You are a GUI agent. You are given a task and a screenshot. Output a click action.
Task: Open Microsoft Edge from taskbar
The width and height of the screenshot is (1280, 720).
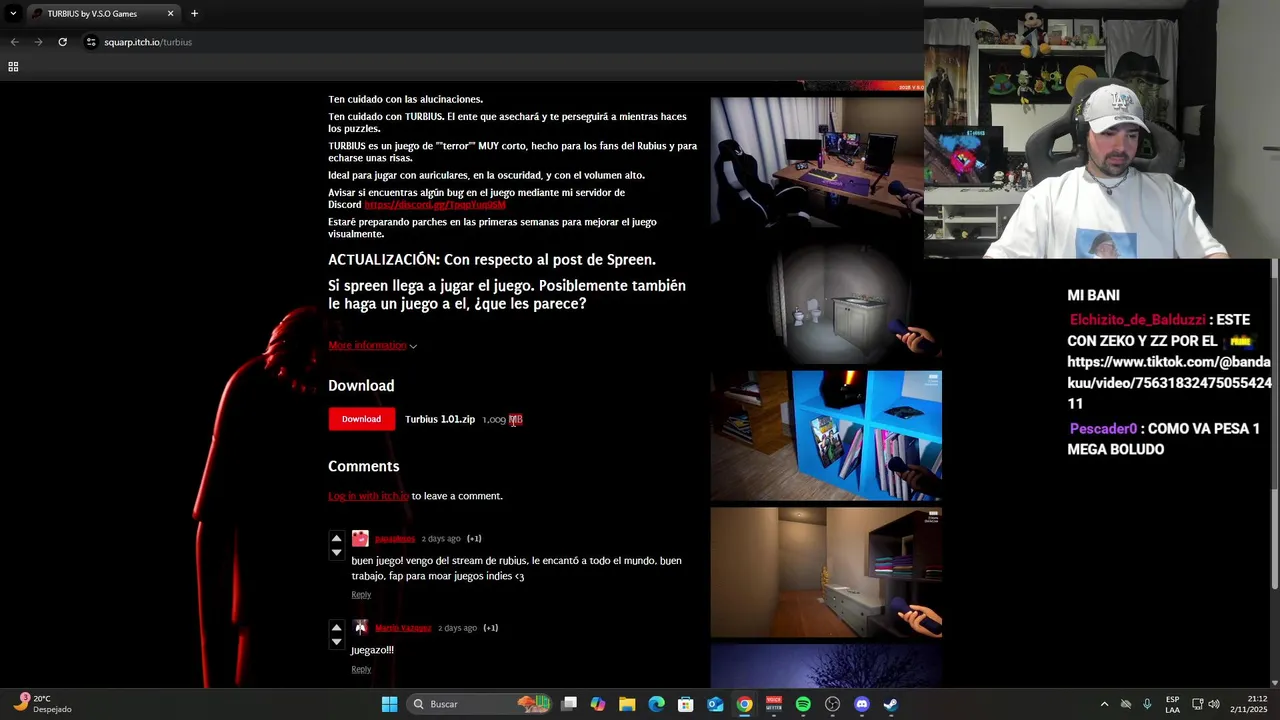coord(656,704)
